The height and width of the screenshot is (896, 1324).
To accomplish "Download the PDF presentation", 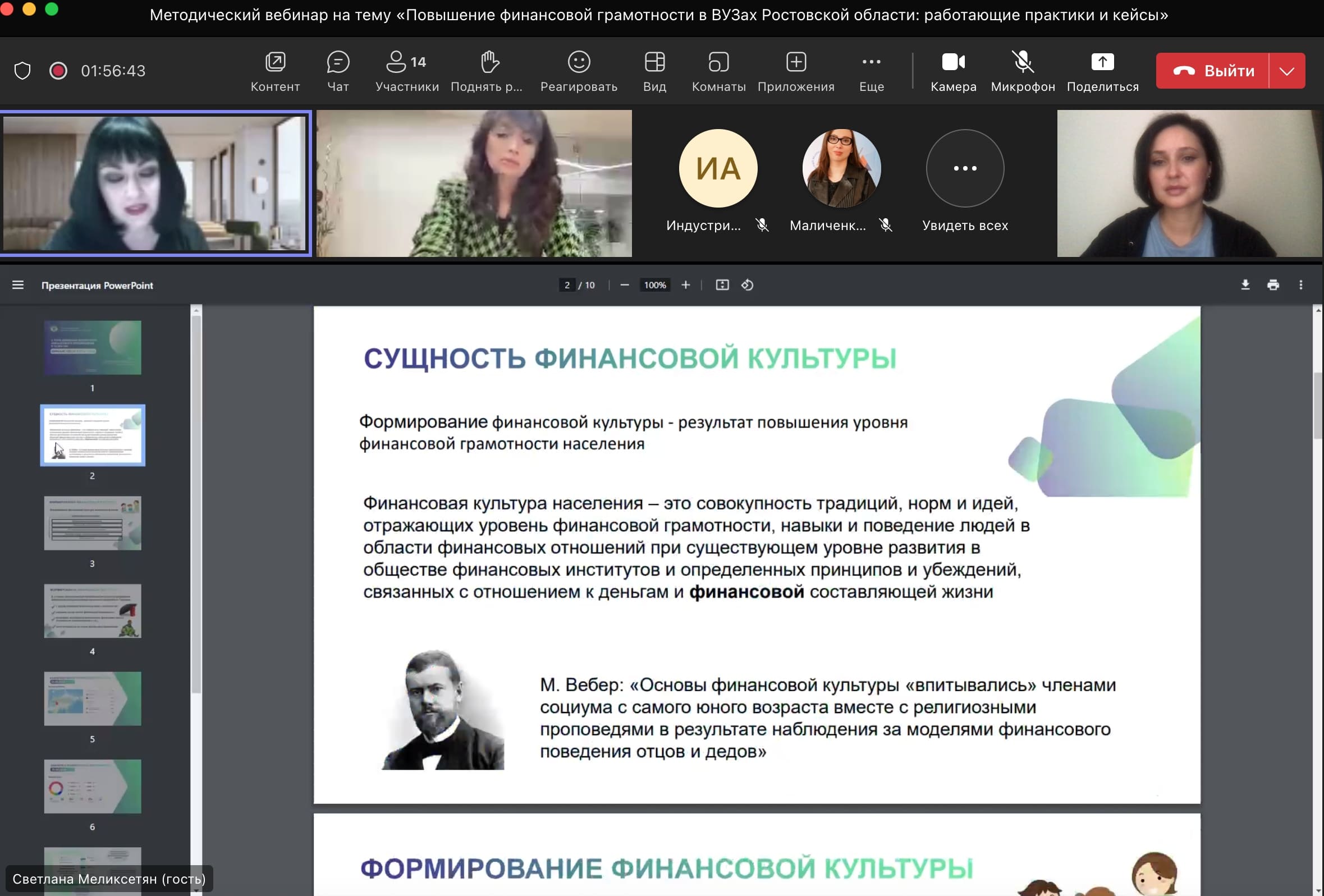I will (x=1245, y=285).
